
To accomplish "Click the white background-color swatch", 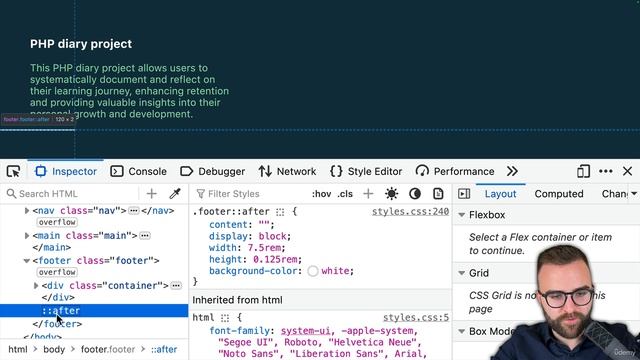I will (x=313, y=271).
